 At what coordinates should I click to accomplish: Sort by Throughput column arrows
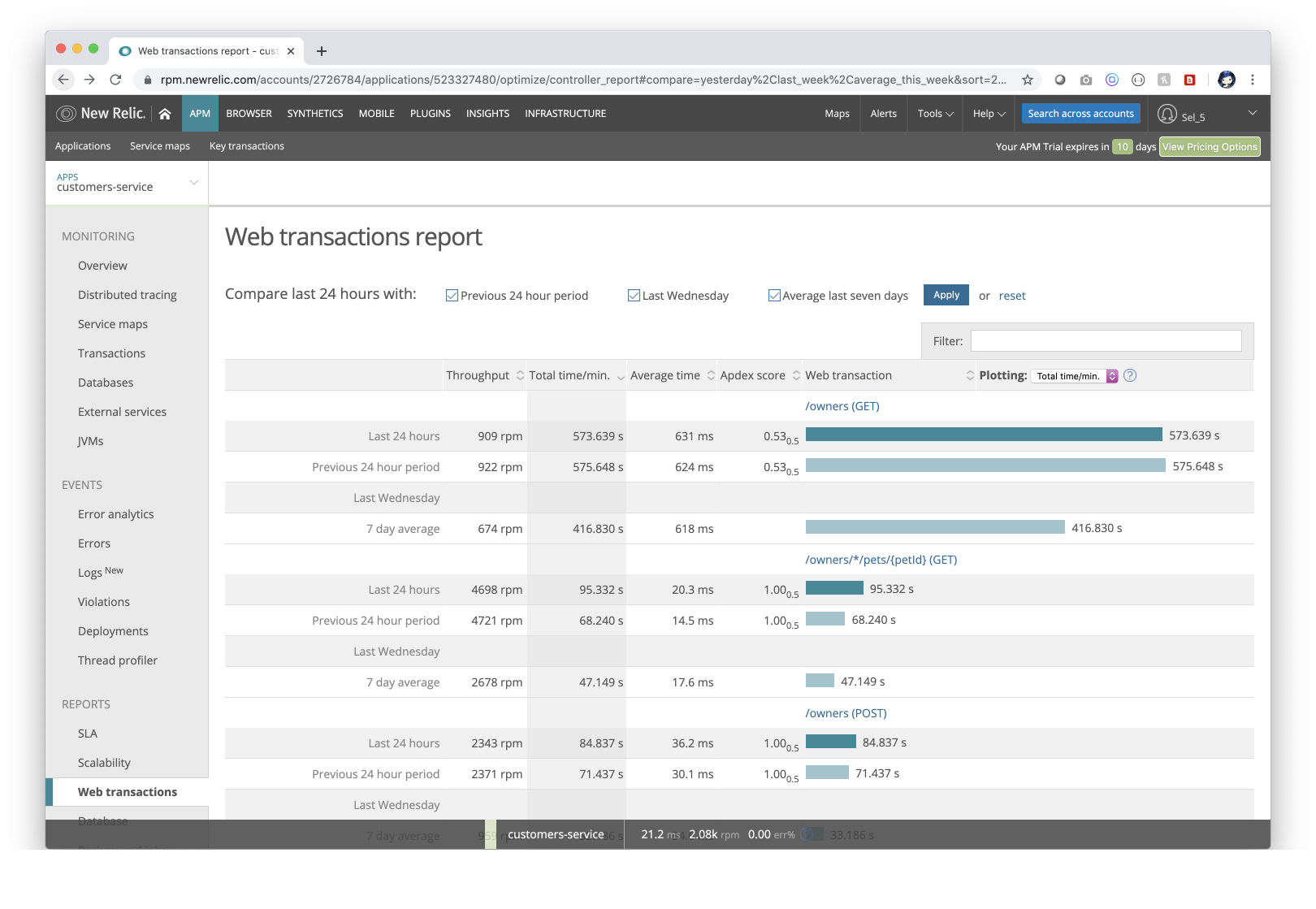521,375
